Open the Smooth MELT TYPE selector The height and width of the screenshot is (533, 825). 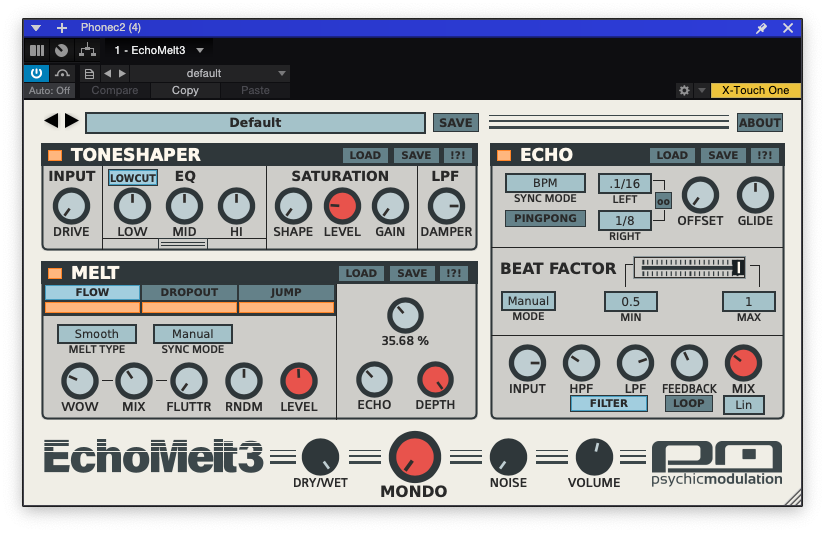click(97, 334)
